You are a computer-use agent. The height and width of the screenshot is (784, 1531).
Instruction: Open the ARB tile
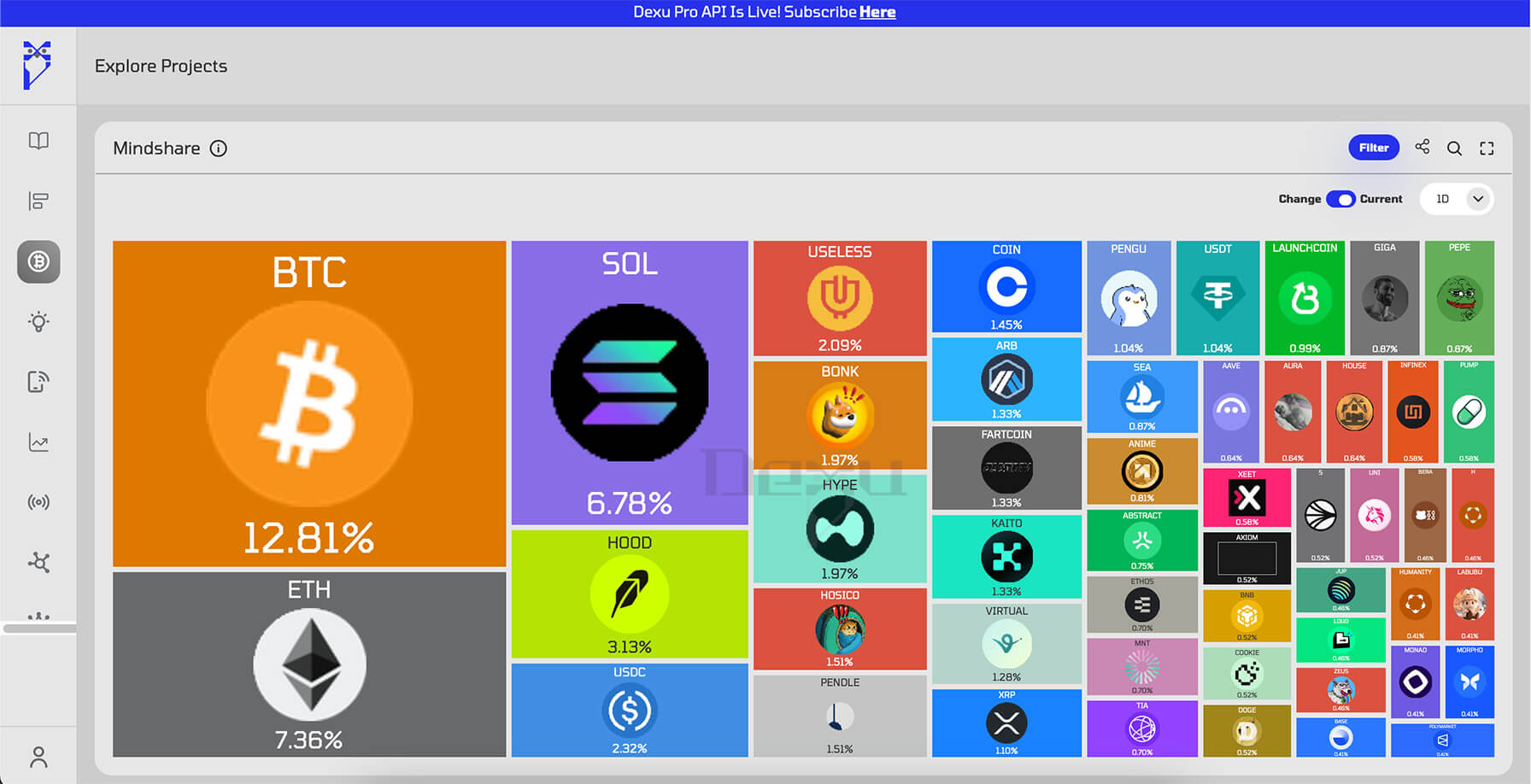pos(1006,379)
